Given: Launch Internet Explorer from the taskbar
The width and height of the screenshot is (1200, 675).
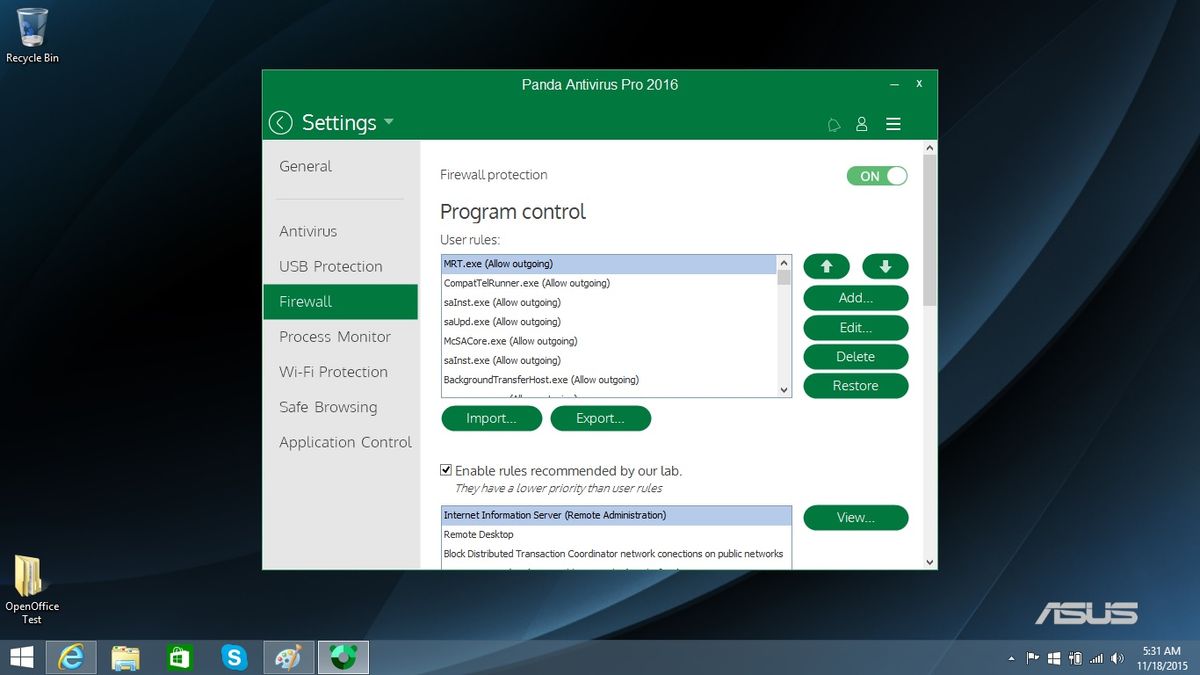Looking at the screenshot, I should (x=71, y=657).
